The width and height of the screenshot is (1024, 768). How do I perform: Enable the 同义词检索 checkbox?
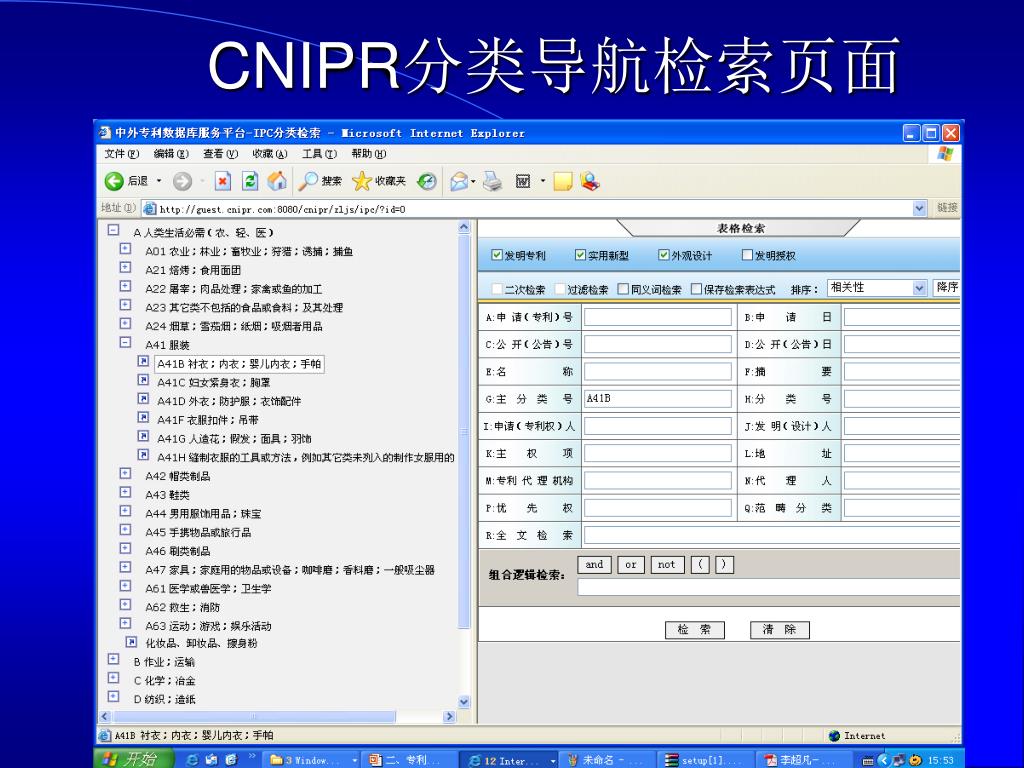tap(623, 289)
